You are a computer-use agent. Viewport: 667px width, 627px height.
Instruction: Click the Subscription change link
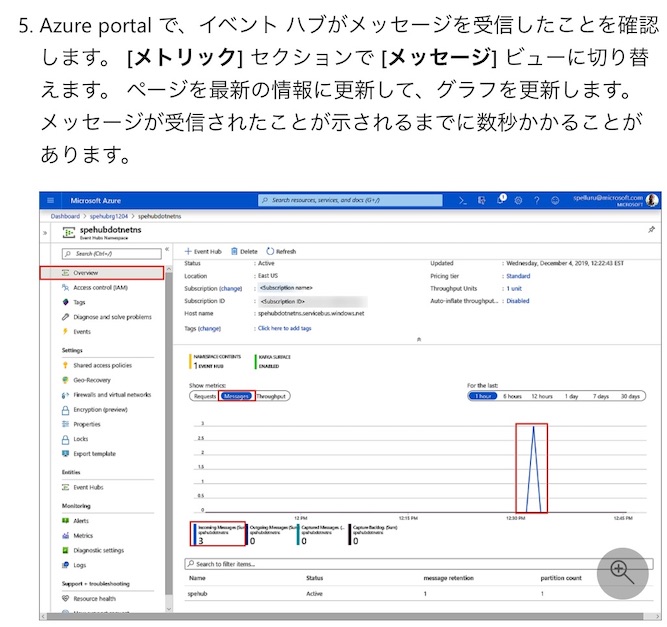pos(231,288)
